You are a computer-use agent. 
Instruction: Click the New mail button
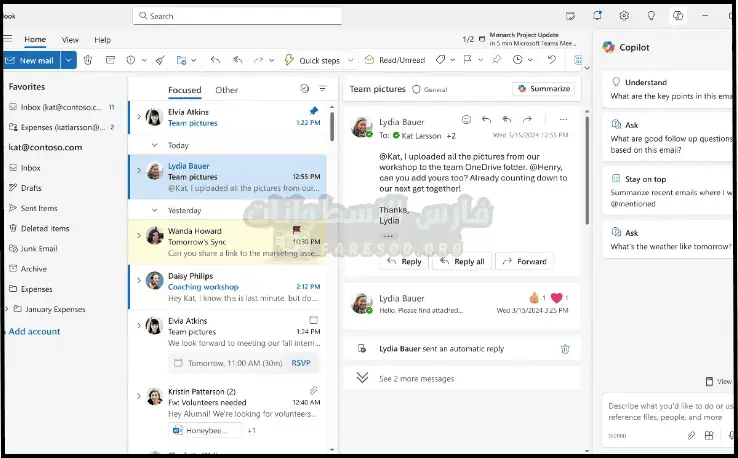[31, 60]
